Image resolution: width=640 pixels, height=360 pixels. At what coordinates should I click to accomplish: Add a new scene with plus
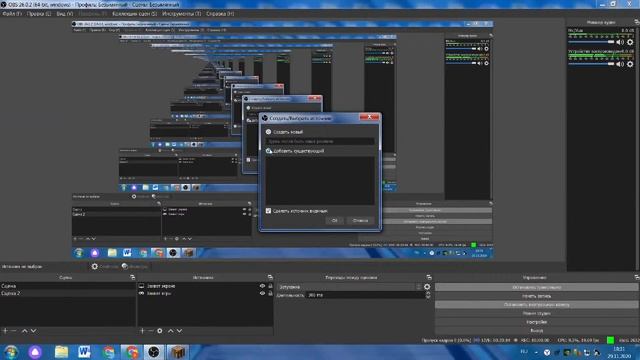[5, 331]
